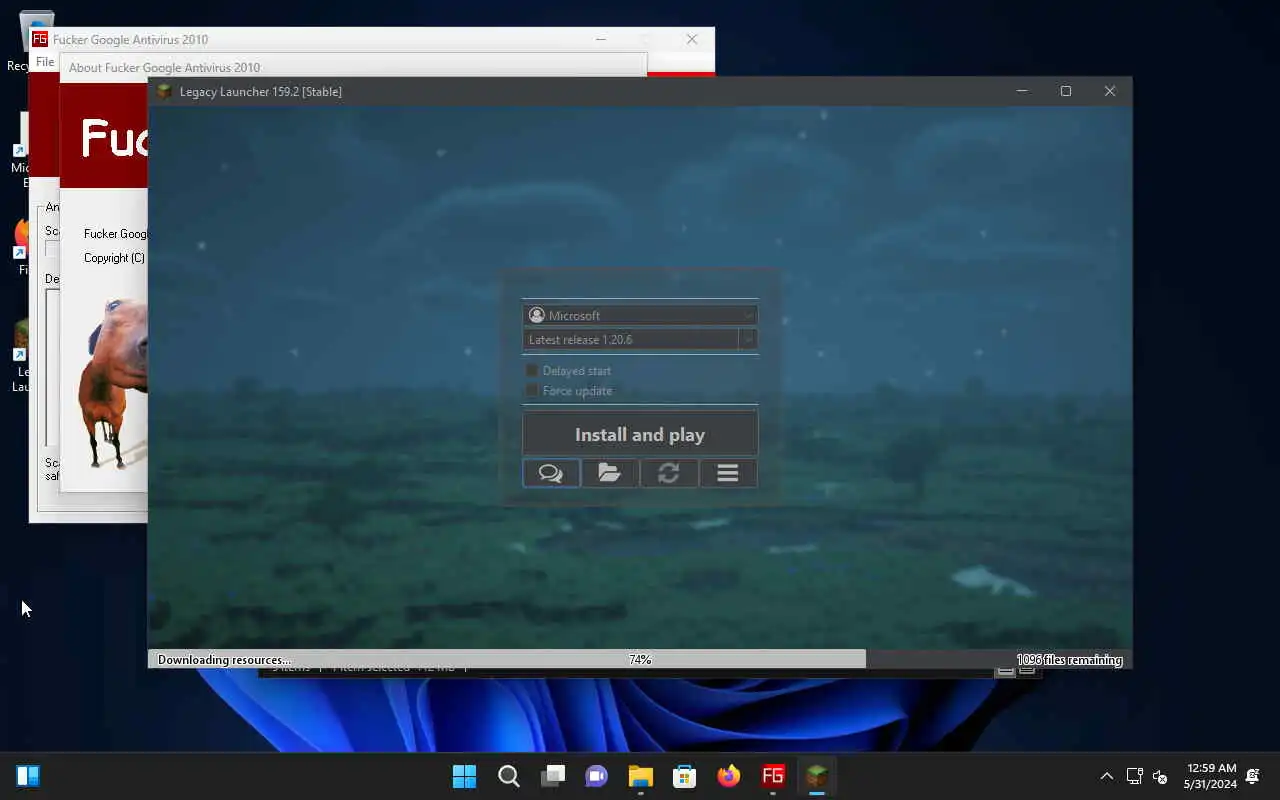Click the About Fucker Google Antivirus 2010 title bar
The image size is (1280, 800).
tap(353, 67)
